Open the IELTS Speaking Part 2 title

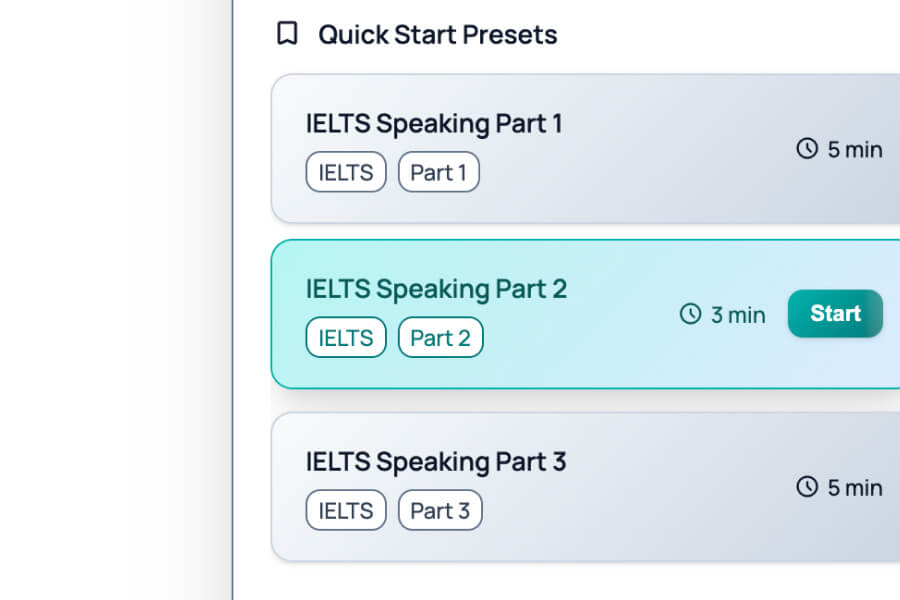436,289
